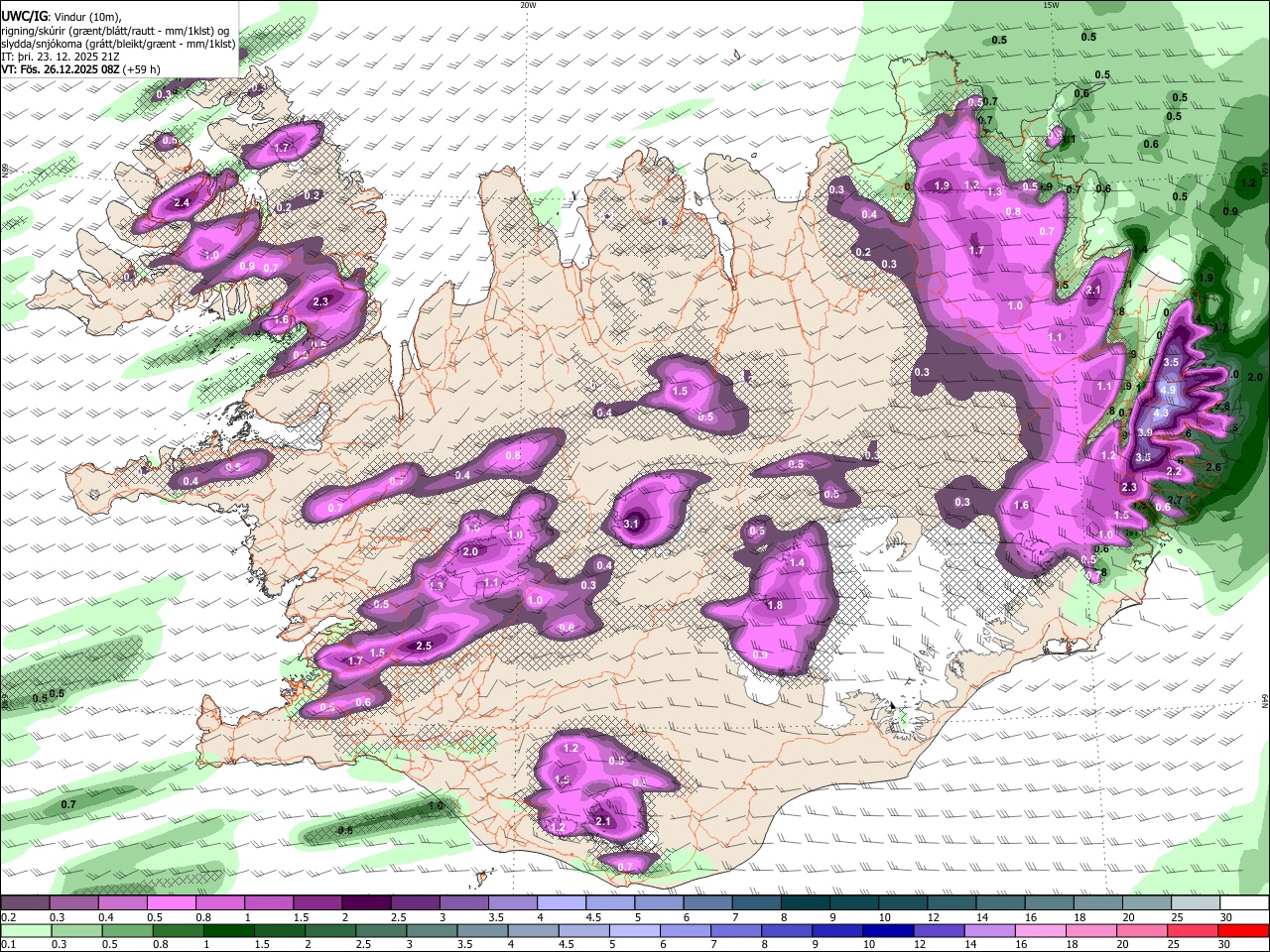Click the 'VT: Fös. 26.12.2025 08Z (+59 h)' line
1270x952 pixels.
[x=81, y=69]
